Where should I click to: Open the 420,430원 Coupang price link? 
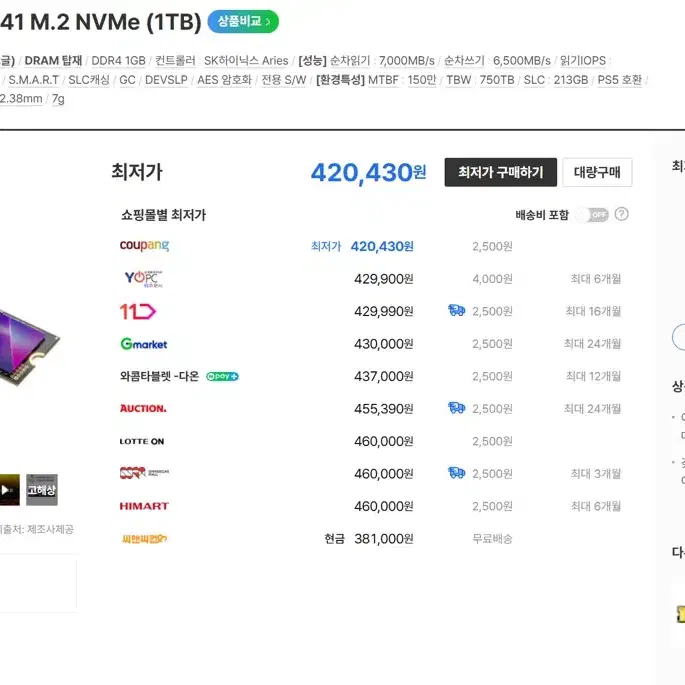coord(382,246)
